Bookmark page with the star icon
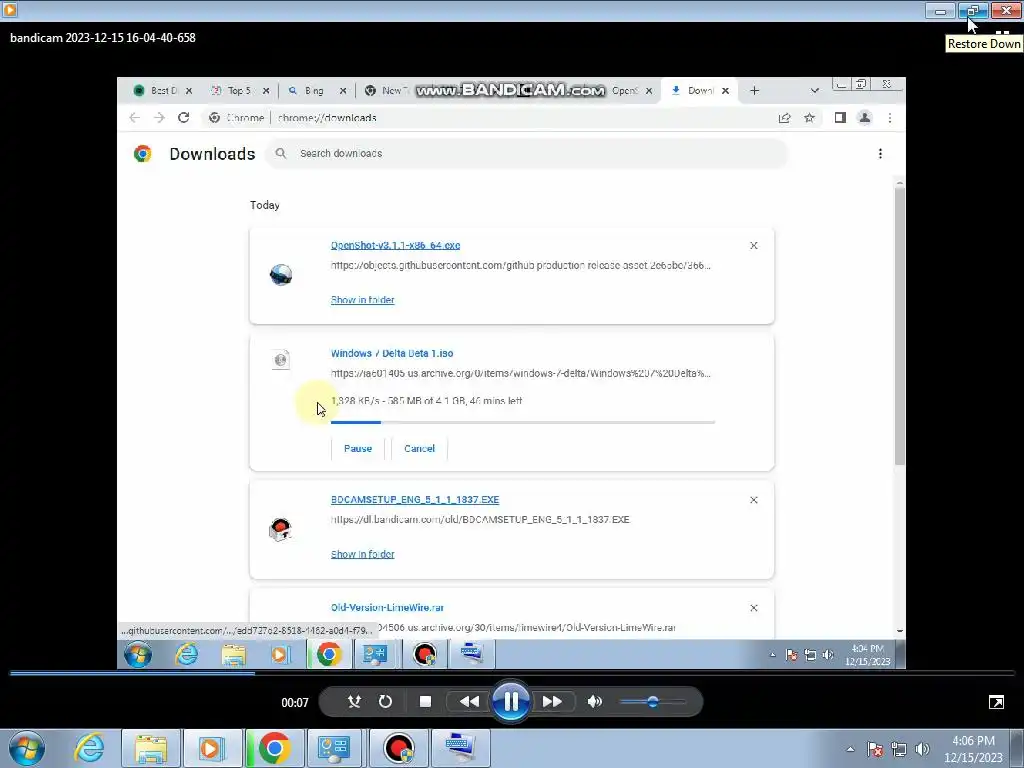Image resolution: width=1024 pixels, height=768 pixels. (x=810, y=118)
